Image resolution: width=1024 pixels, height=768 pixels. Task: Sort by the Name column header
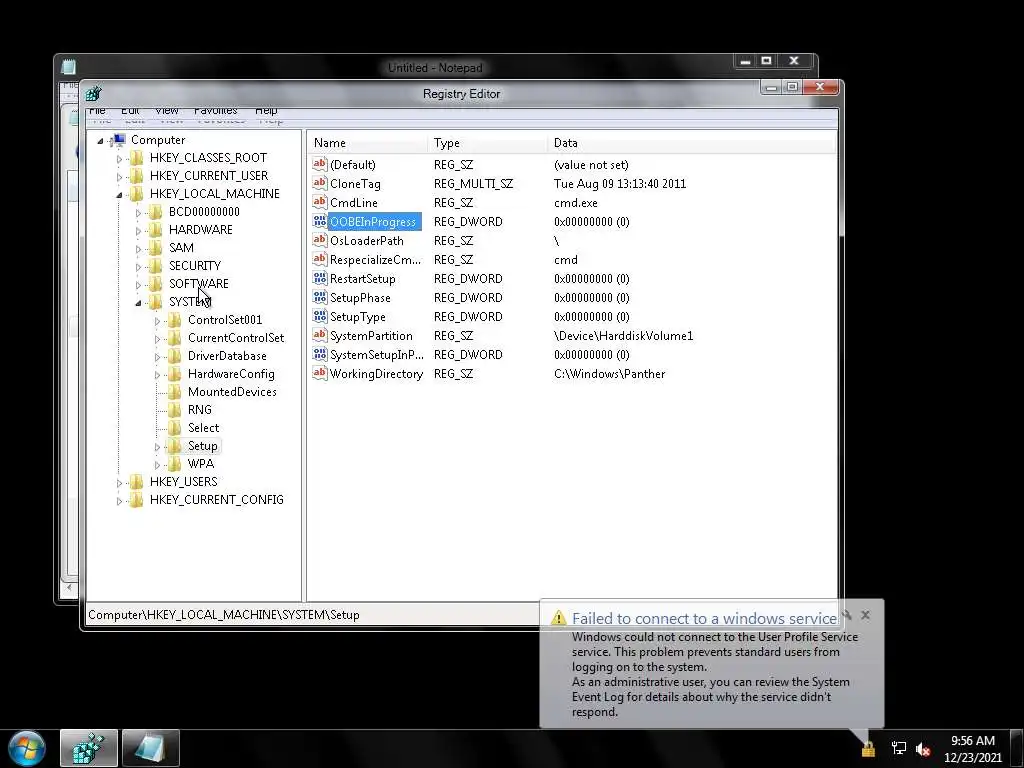[x=367, y=142]
